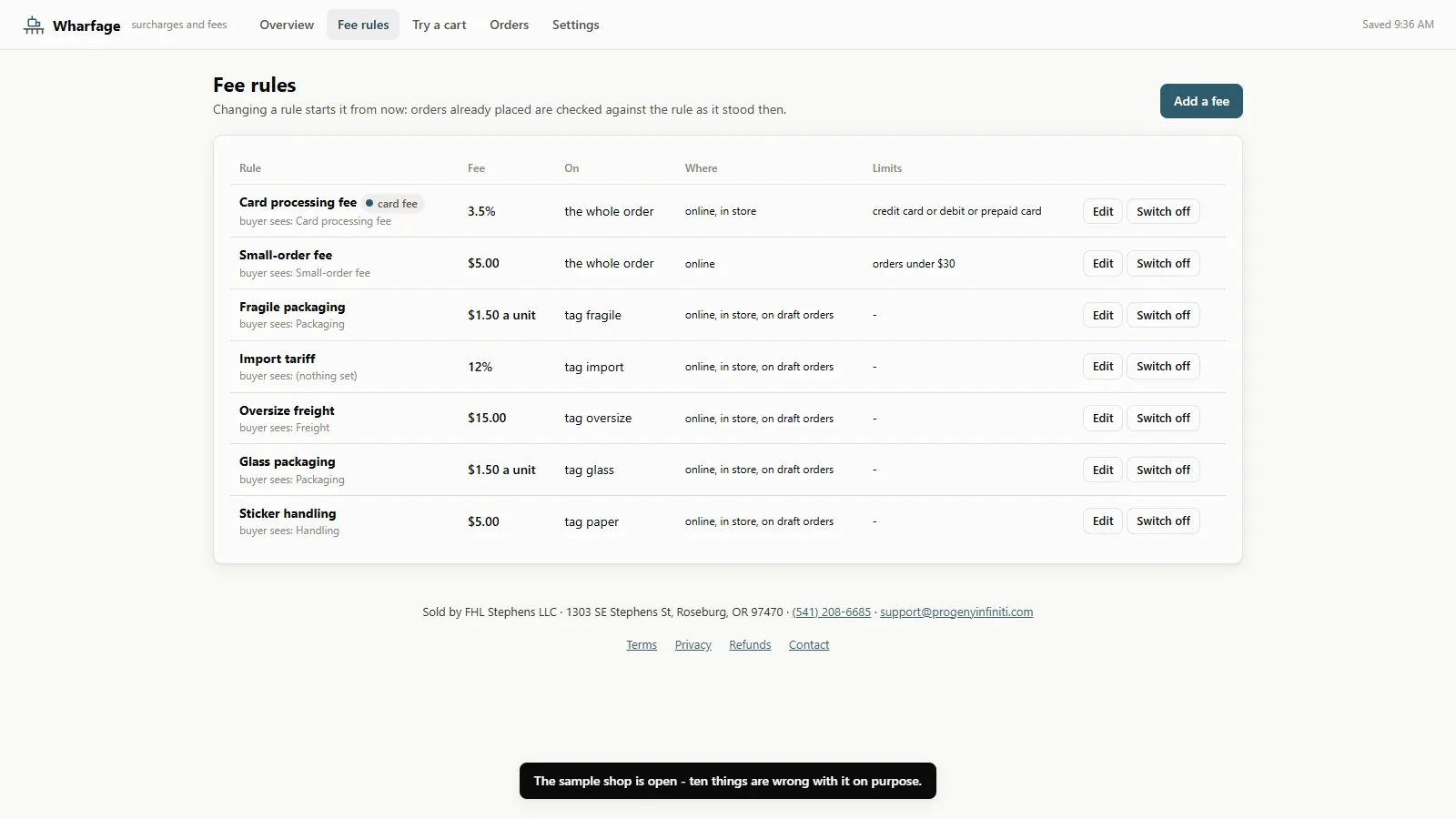Edit the Glass packaging rule
This screenshot has width=1456, height=819.
(1103, 470)
